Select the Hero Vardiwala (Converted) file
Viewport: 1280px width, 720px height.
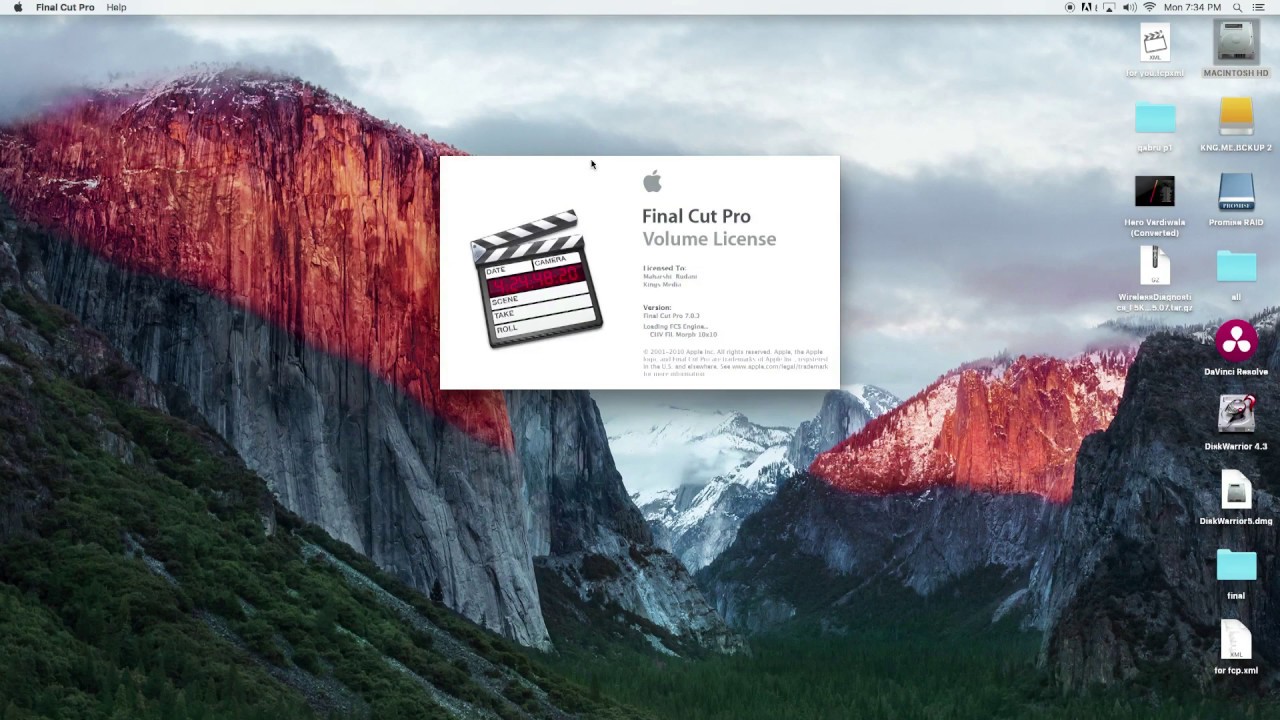click(1155, 205)
